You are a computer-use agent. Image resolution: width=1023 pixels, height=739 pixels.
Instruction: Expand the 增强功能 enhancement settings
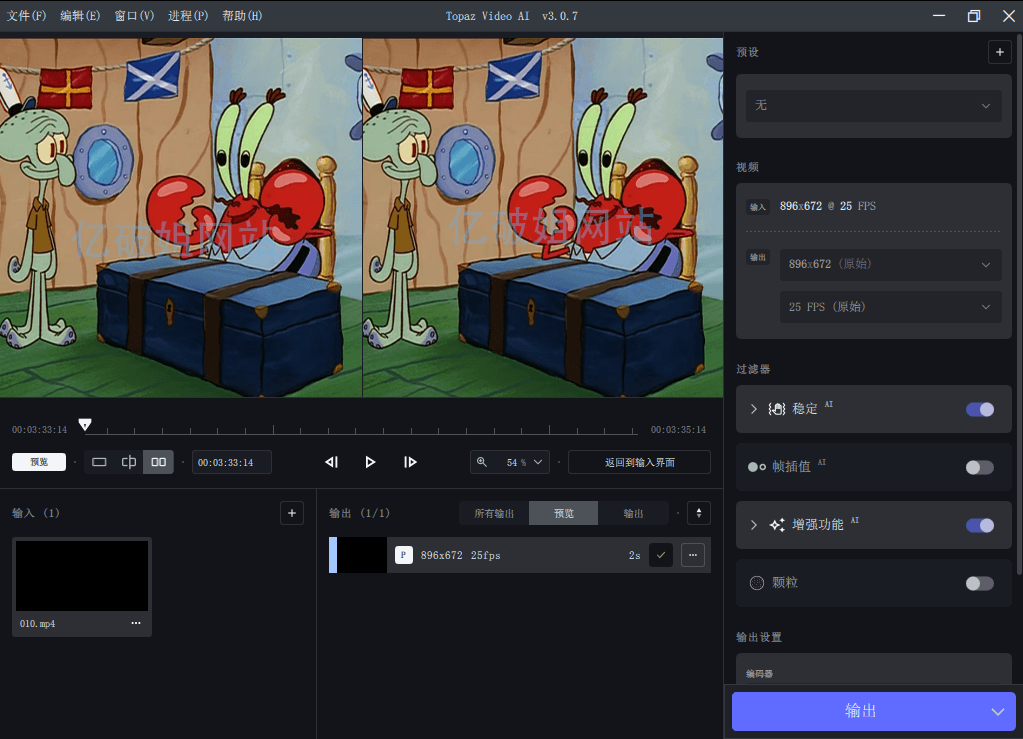(x=754, y=525)
